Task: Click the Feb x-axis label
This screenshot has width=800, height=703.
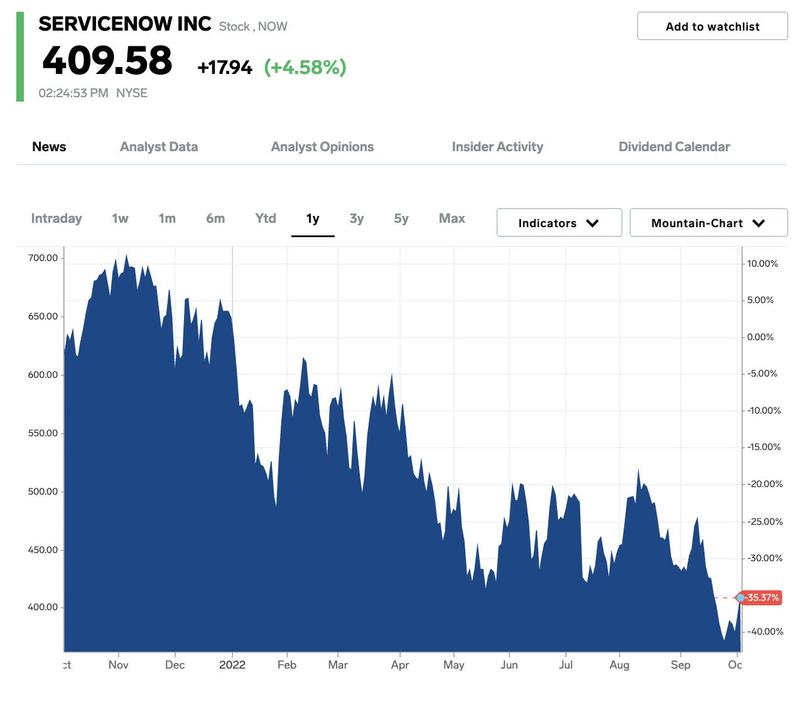Action: point(286,665)
